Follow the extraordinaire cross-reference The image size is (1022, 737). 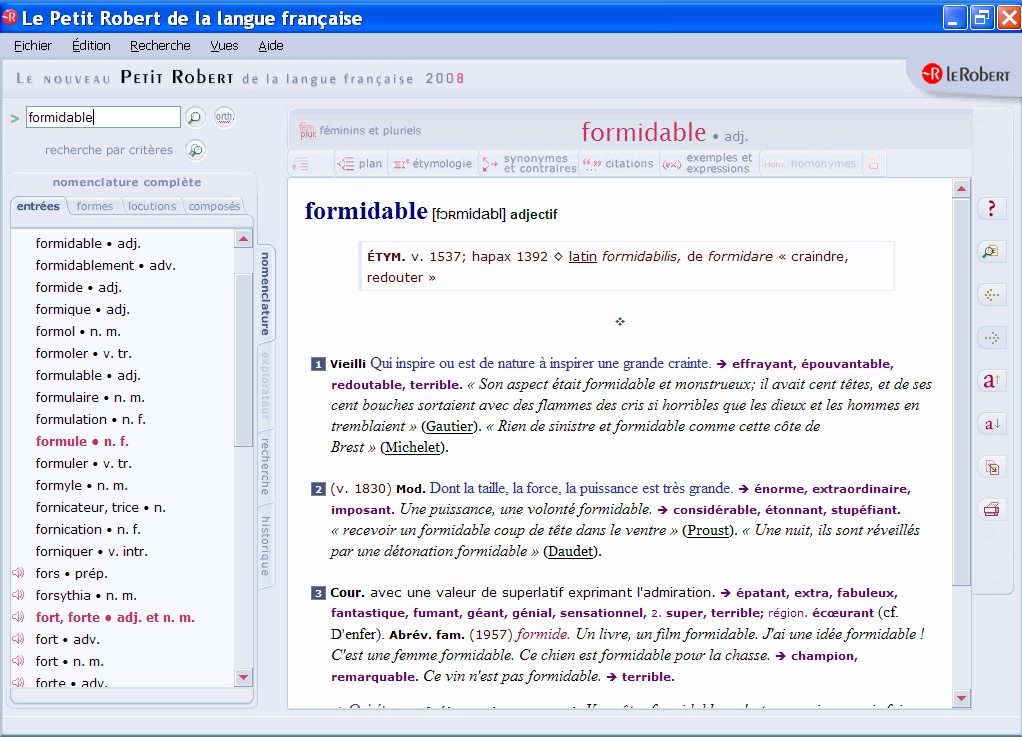pos(860,489)
